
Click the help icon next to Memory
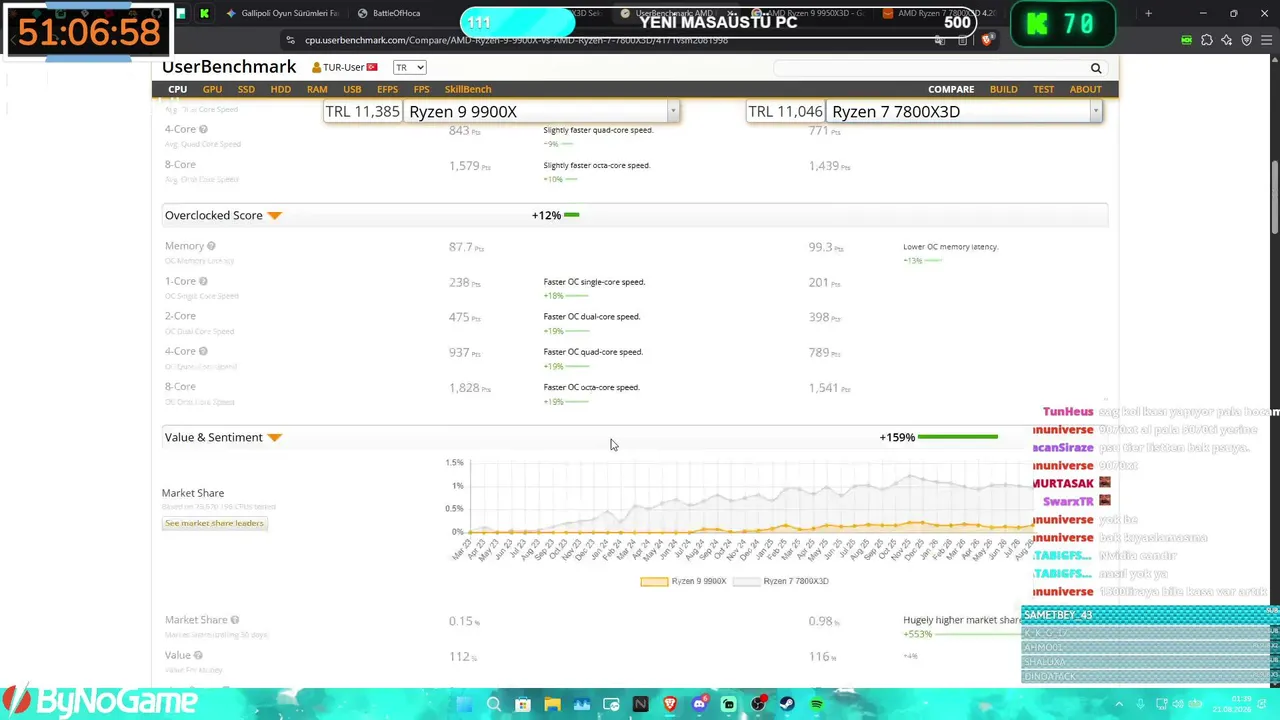212,246
